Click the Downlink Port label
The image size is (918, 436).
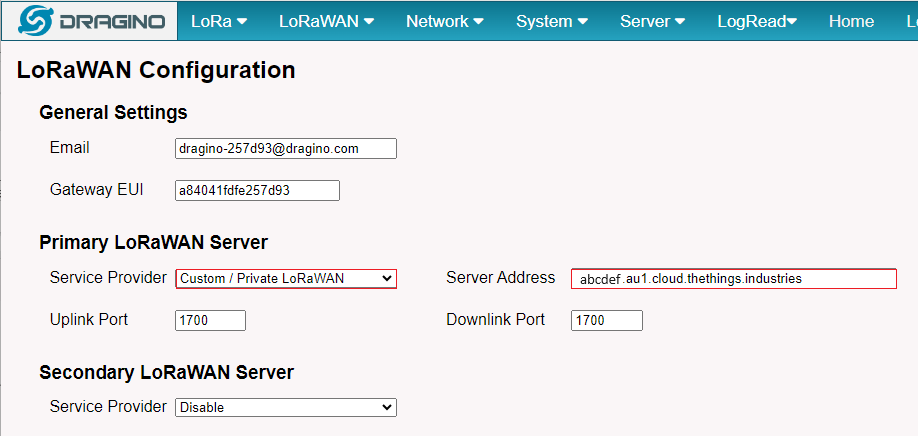pyautogui.click(x=496, y=320)
